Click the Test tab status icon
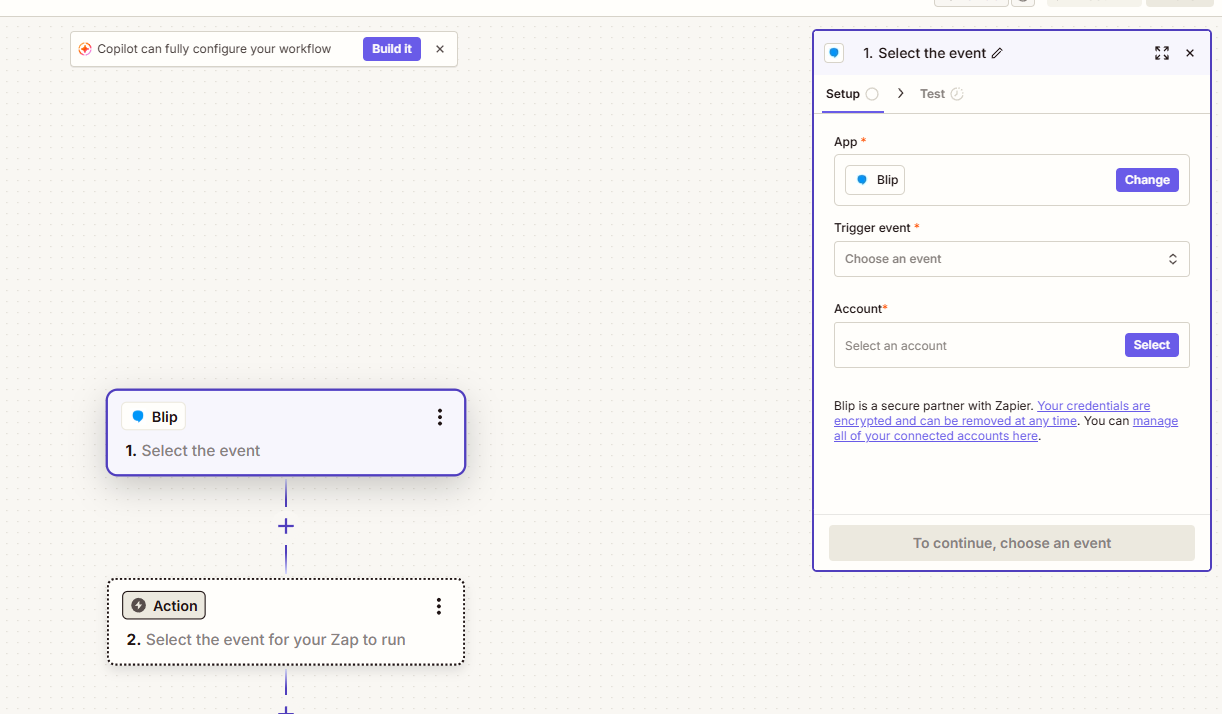The width and height of the screenshot is (1222, 714). (x=957, y=94)
